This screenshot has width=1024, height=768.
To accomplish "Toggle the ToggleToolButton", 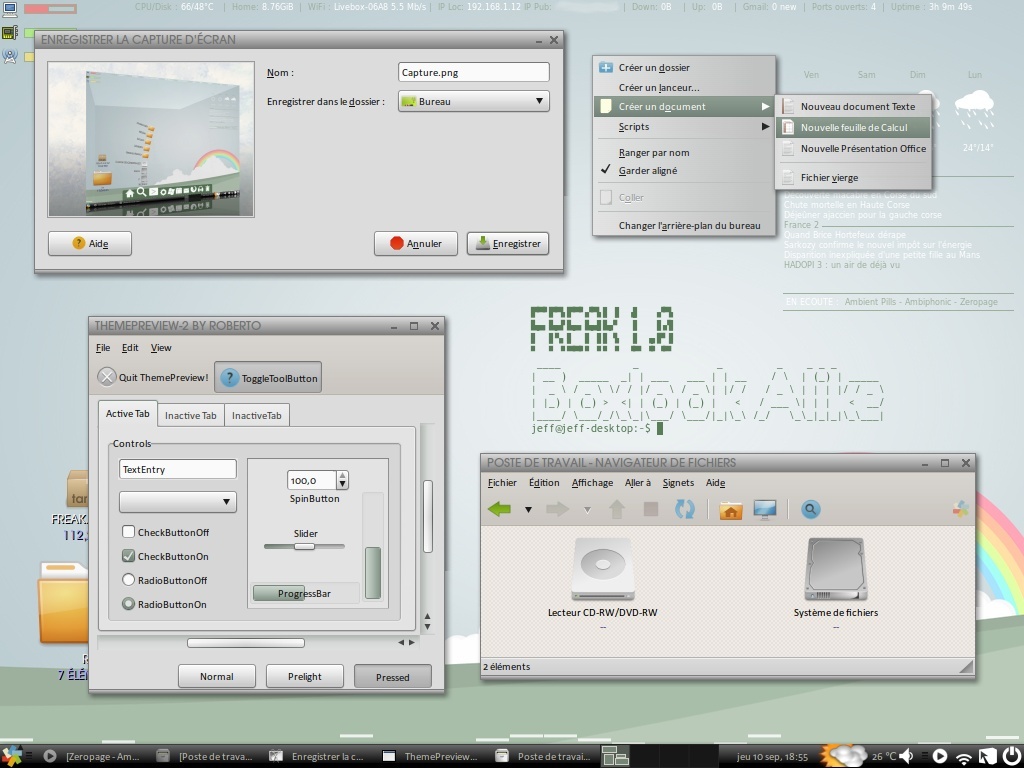I will (x=268, y=377).
